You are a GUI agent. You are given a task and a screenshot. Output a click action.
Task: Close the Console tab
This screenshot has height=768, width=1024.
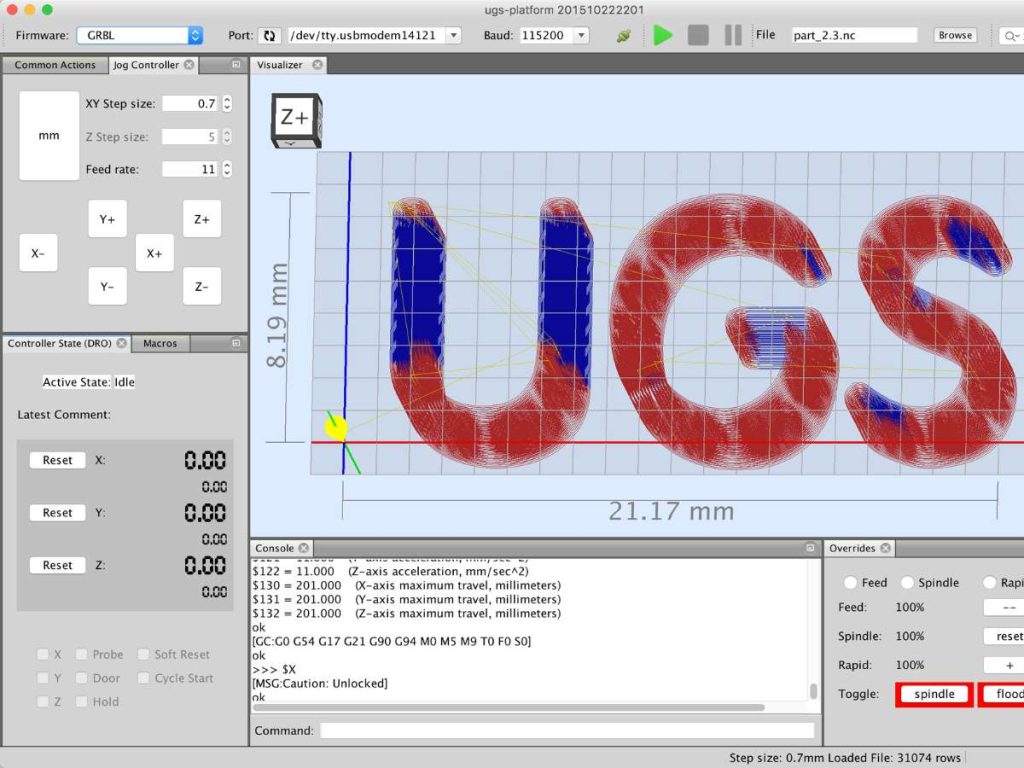pos(304,548)
